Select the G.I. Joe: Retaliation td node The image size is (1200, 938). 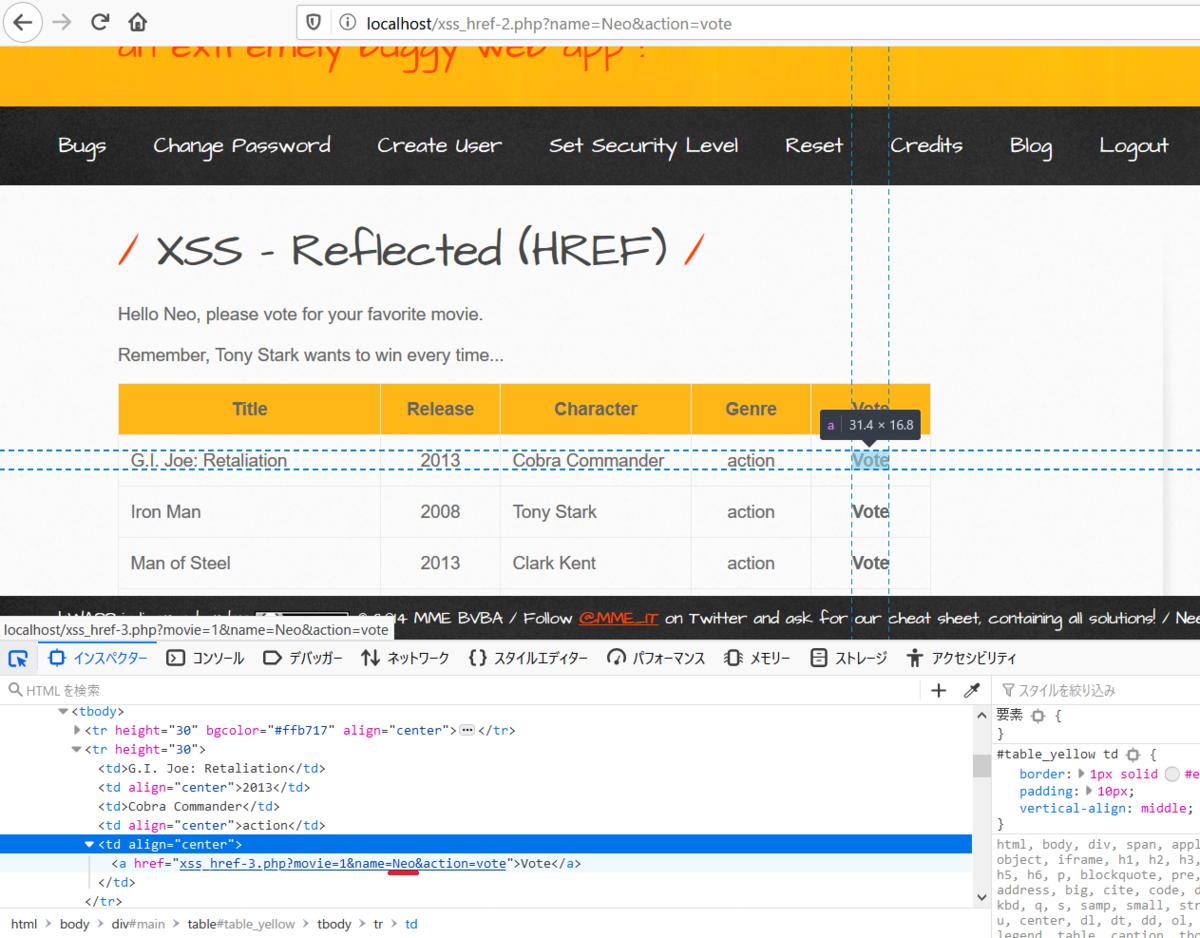pos(212,768)
